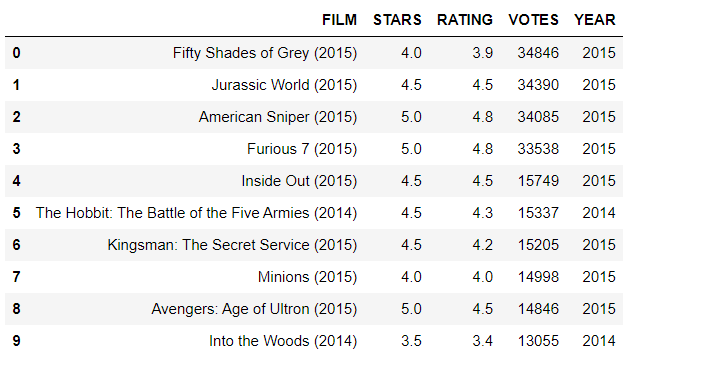Click the STARS column header

[x=397, y=20]
